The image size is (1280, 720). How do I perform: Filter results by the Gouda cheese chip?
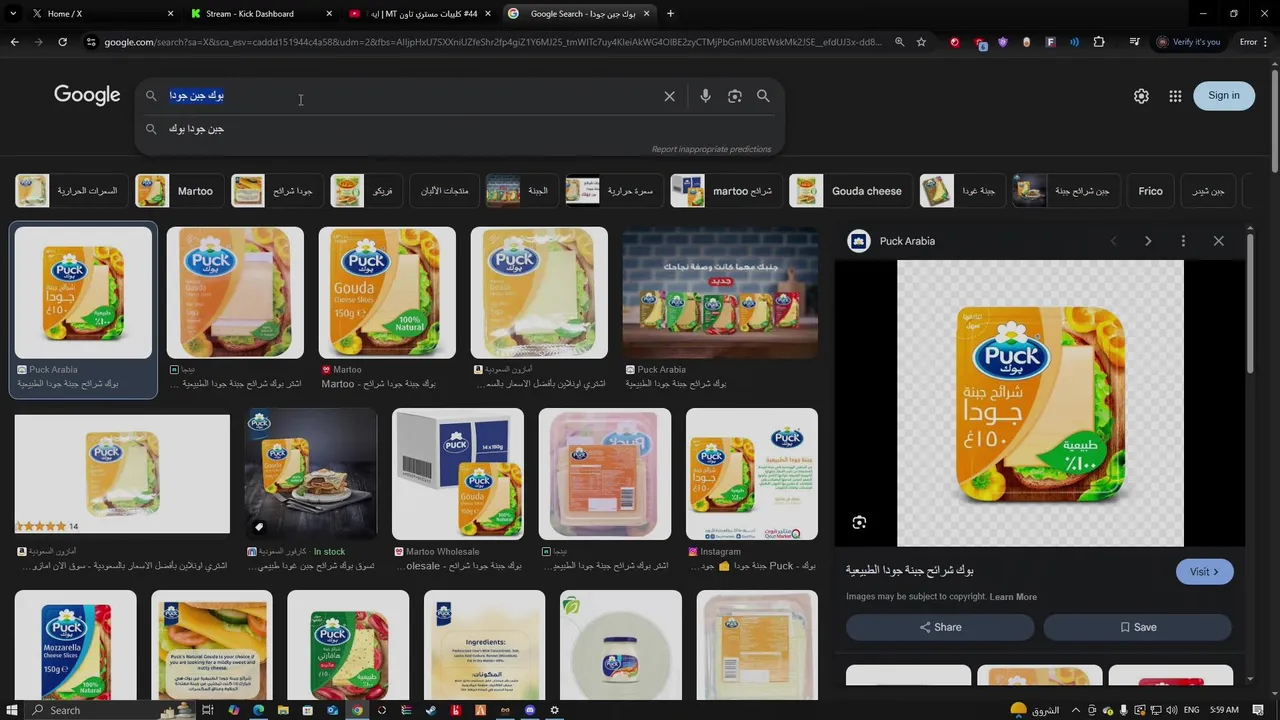click(851, 191)
